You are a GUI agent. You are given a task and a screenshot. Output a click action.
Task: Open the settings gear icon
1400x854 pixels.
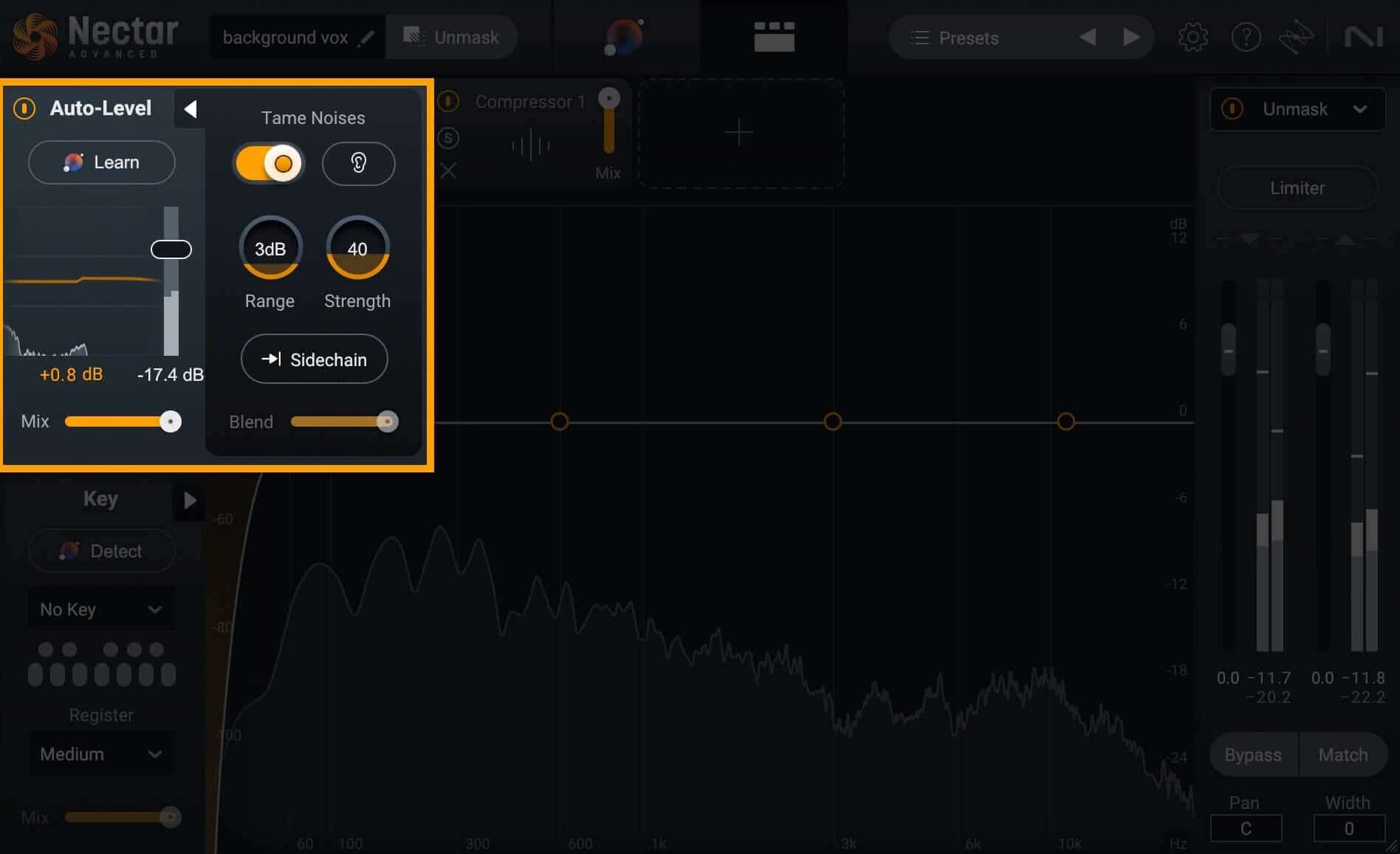click(x=1193, y=37)
